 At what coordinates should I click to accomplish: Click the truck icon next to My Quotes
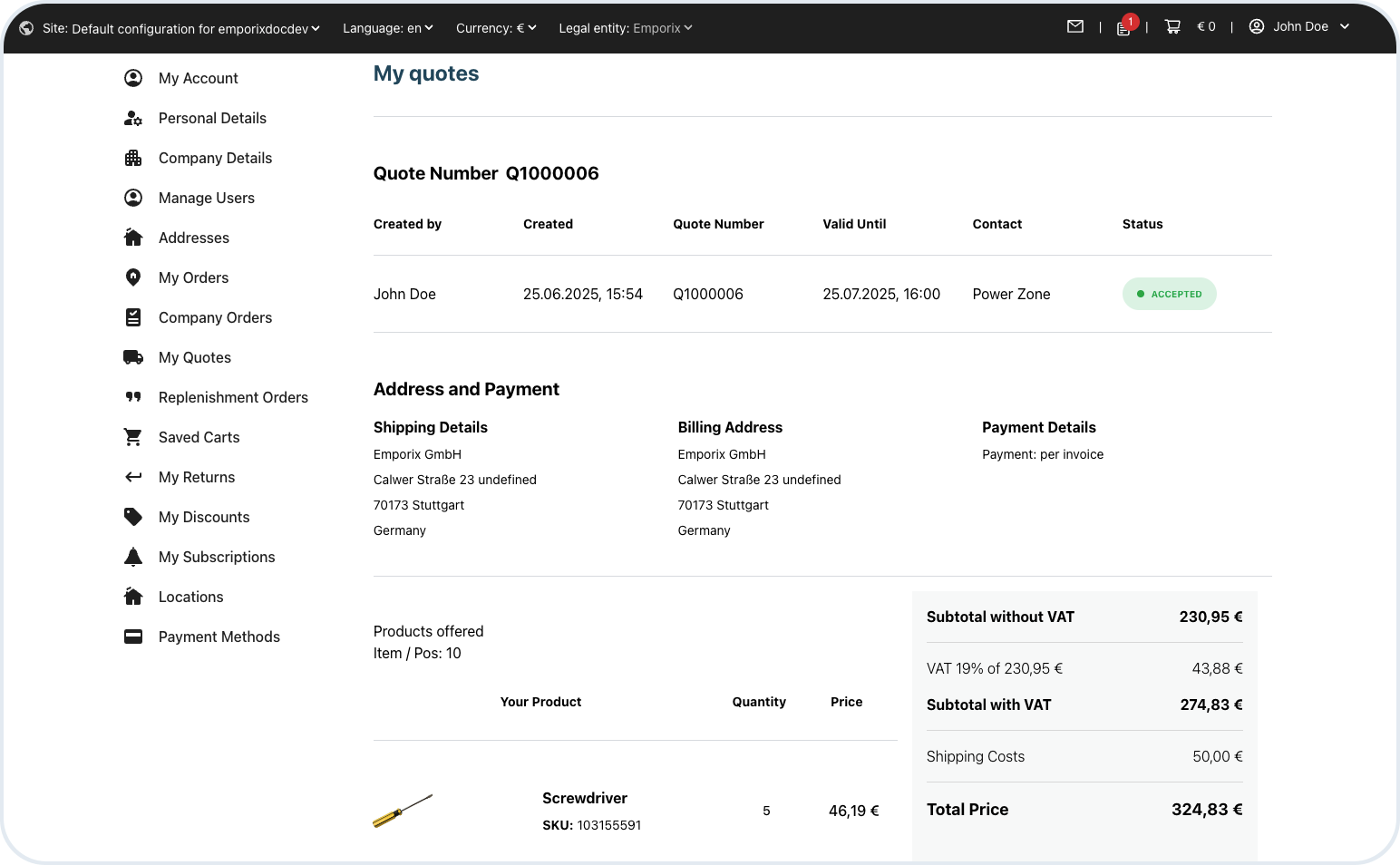pos(133,357)
